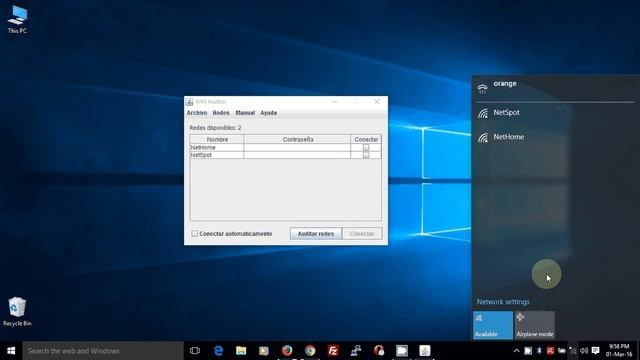This screenshot has height=360, width=640.
Task: Show hidden system tray icons
Action: pyautogui.click(x=516, y=351)
